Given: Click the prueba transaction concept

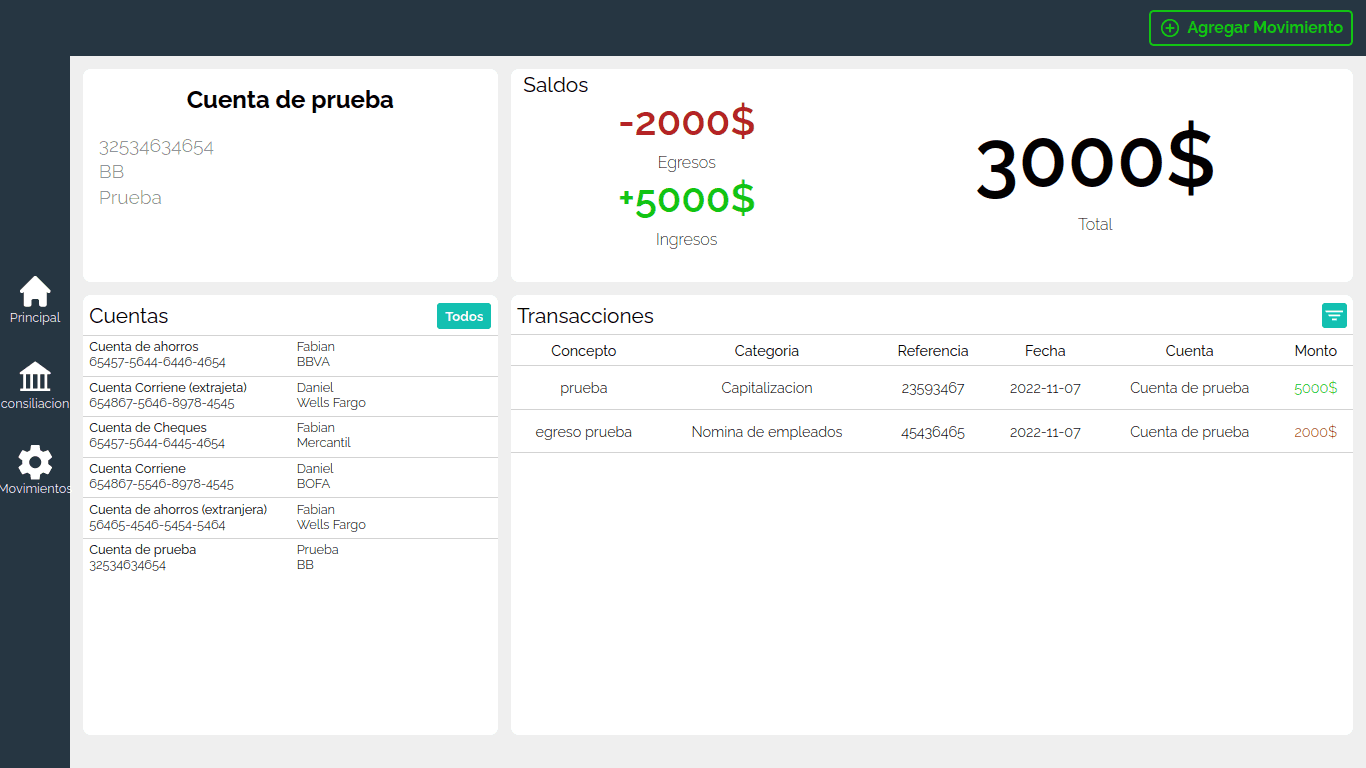Looking at the screenshot, I should tap(584, 388).
